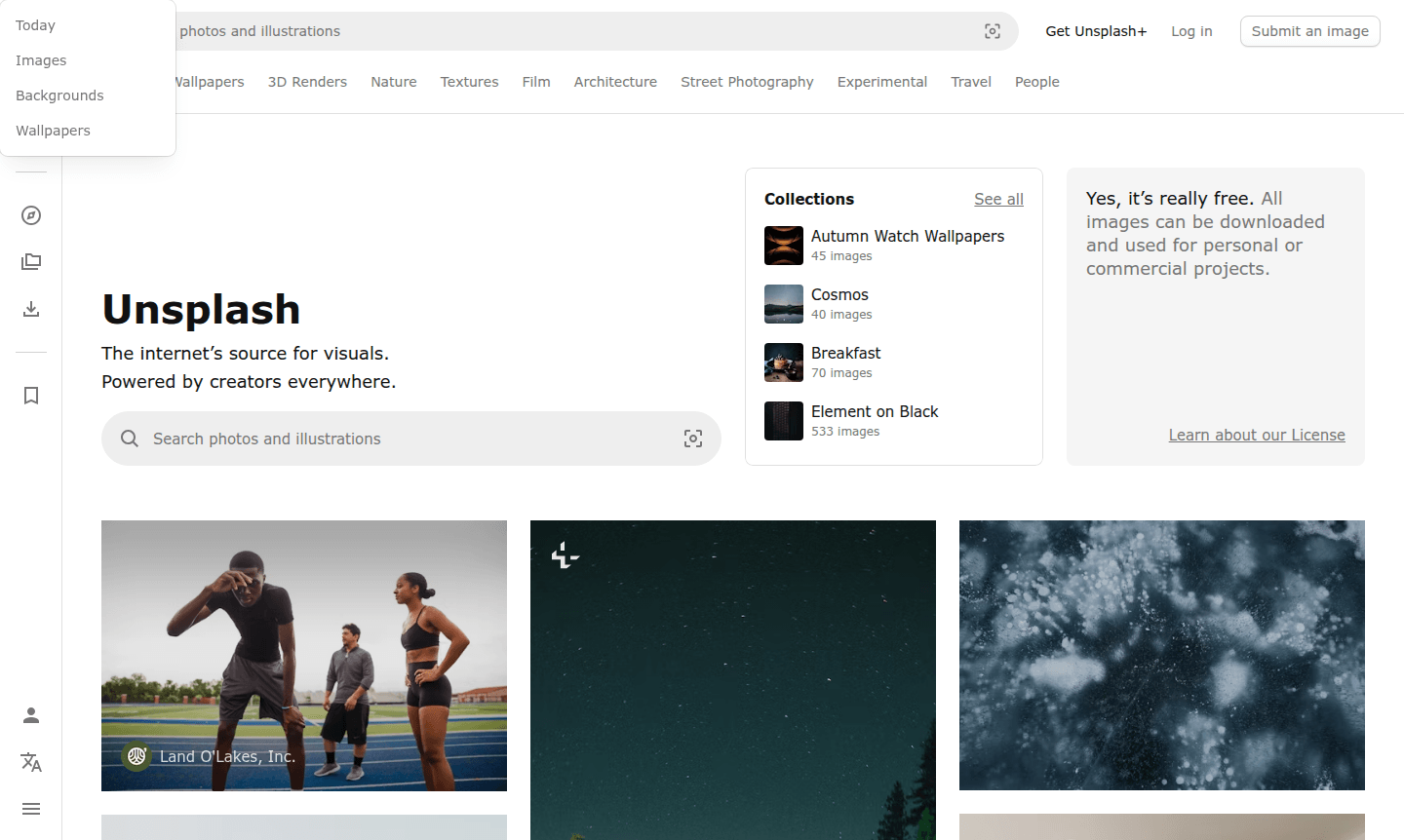Click inside the main search photos field
Viewport: 1404px width, 840px height.
(x=390, y=439)
